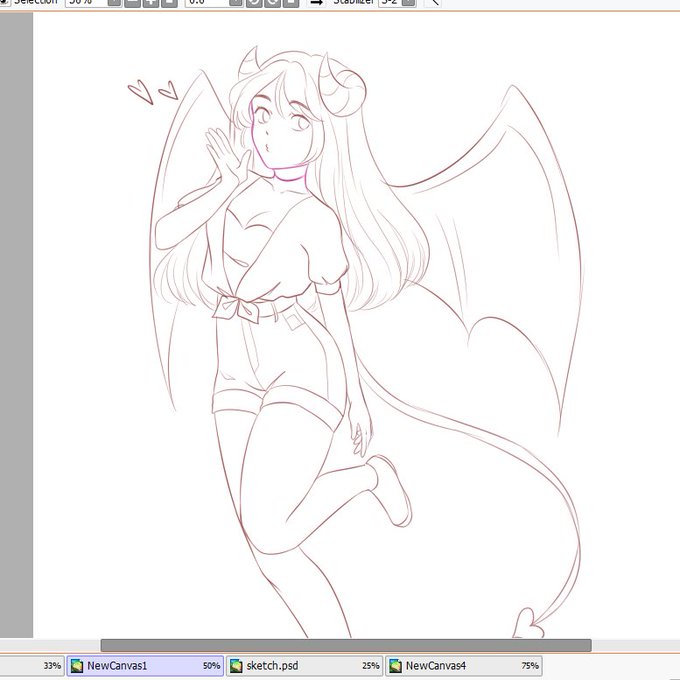Open the zoom percentage dropdown arrow
The width and height of the screenshot is (680, 680).
(114, 3)
